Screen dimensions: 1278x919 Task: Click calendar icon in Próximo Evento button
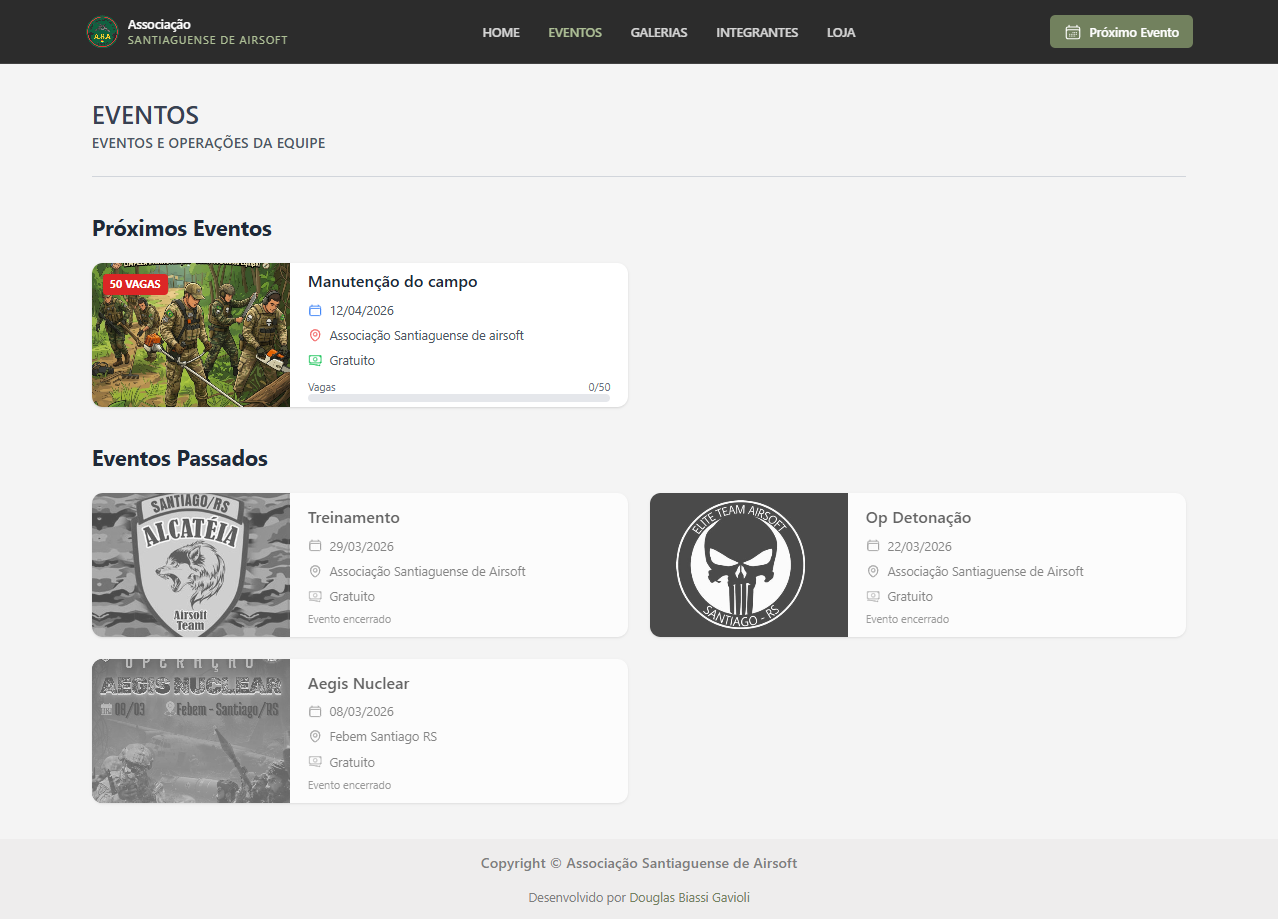[x=1073, y=32]
